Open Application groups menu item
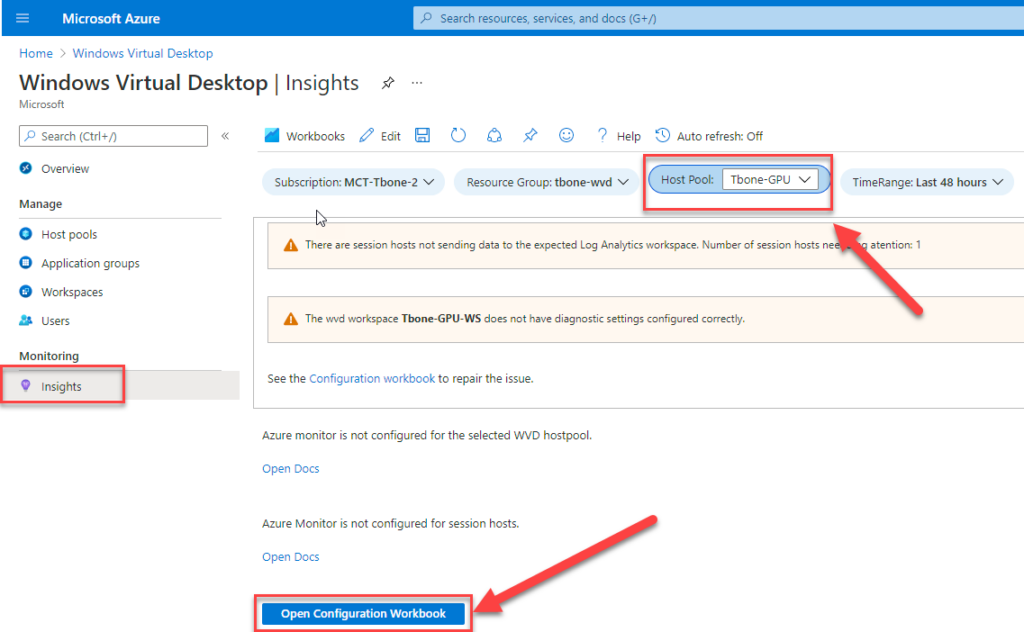The height and width of the screenshot is (632, 1024). pos(90,262)
